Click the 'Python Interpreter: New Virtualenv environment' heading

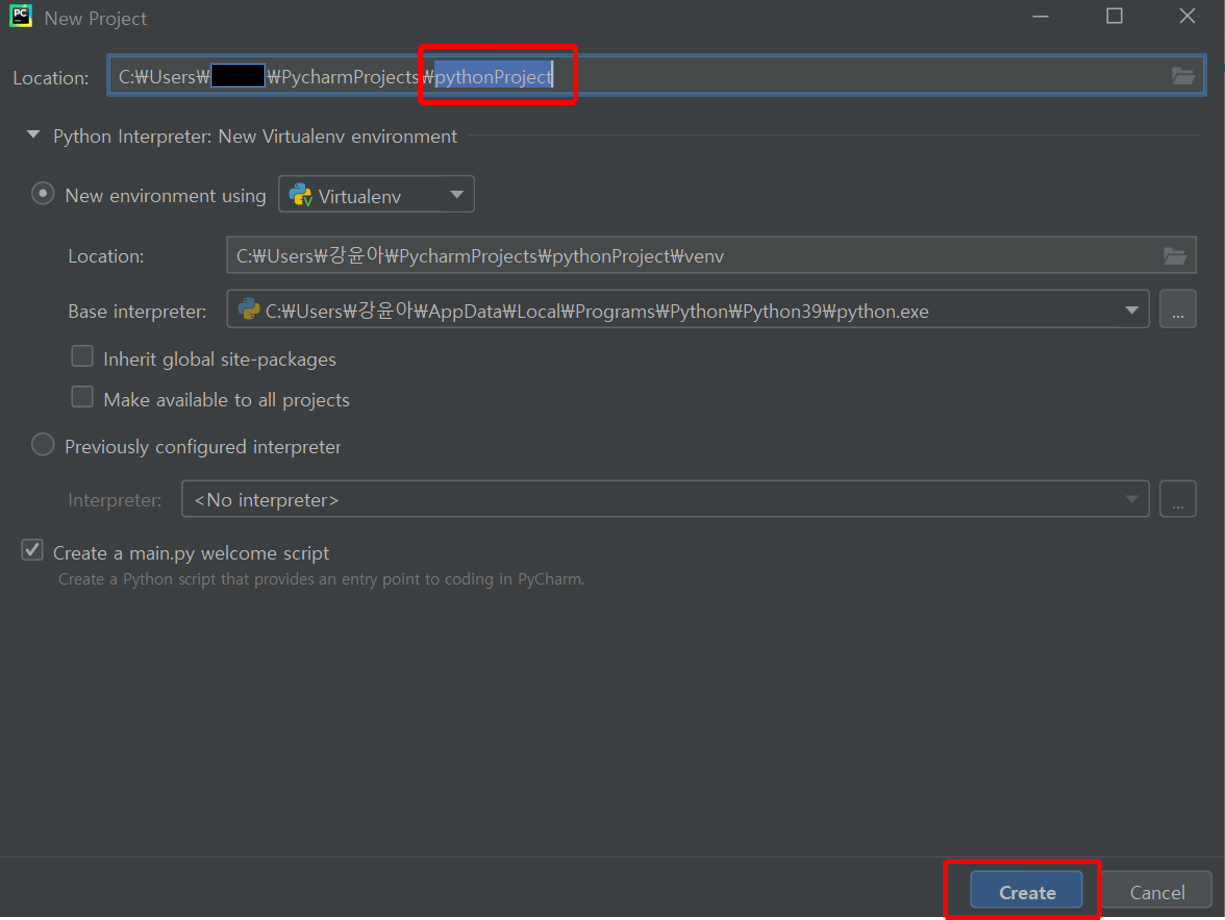255,136
